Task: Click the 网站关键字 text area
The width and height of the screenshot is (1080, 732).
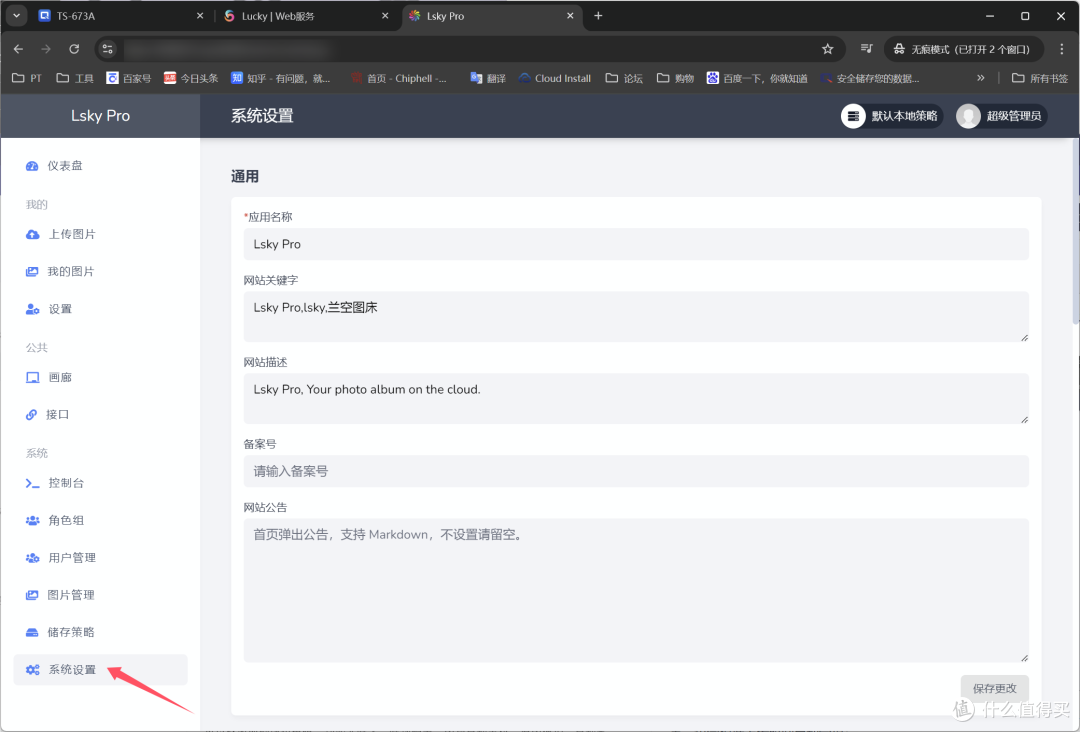Action: click(636, 317)
